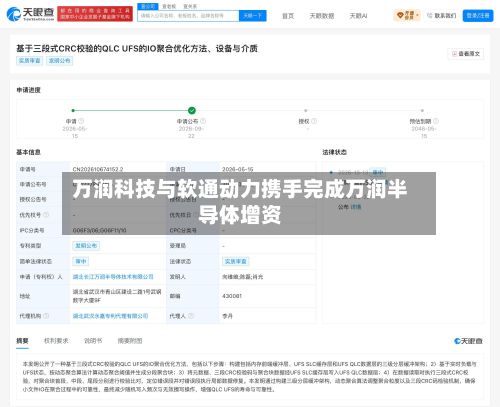Open applicant 湖北长江万润半导体技术有限公司 link
500x407 pixels.
(113, 277)
